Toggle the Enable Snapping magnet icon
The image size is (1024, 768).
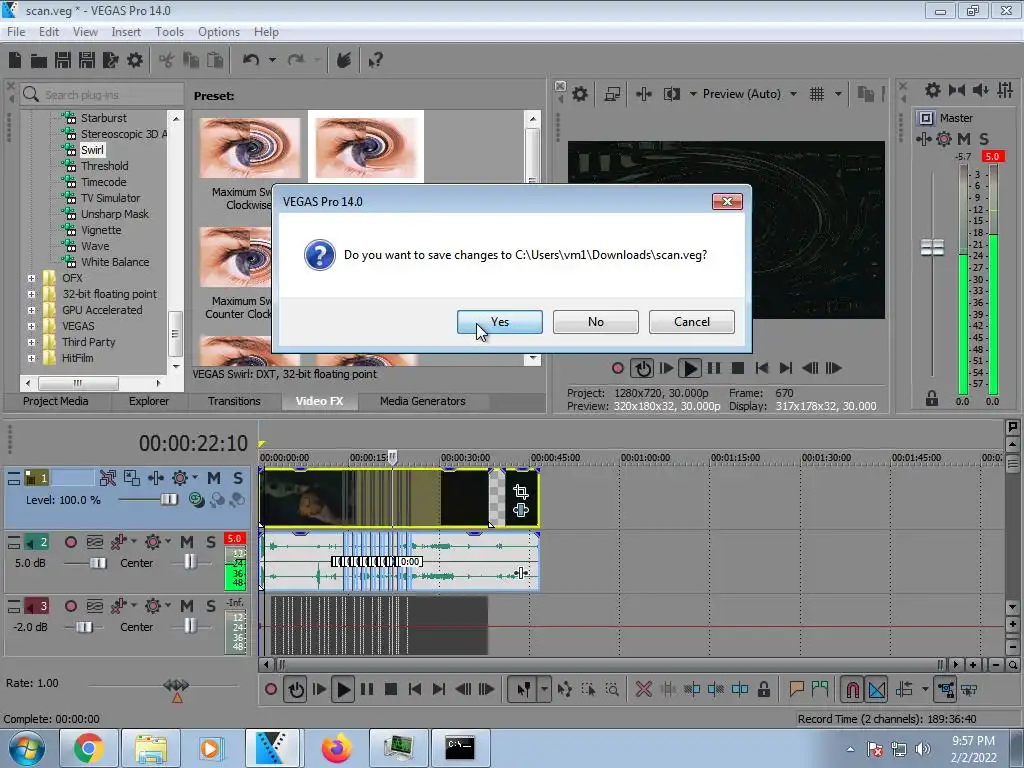click(x=852, y=689)
